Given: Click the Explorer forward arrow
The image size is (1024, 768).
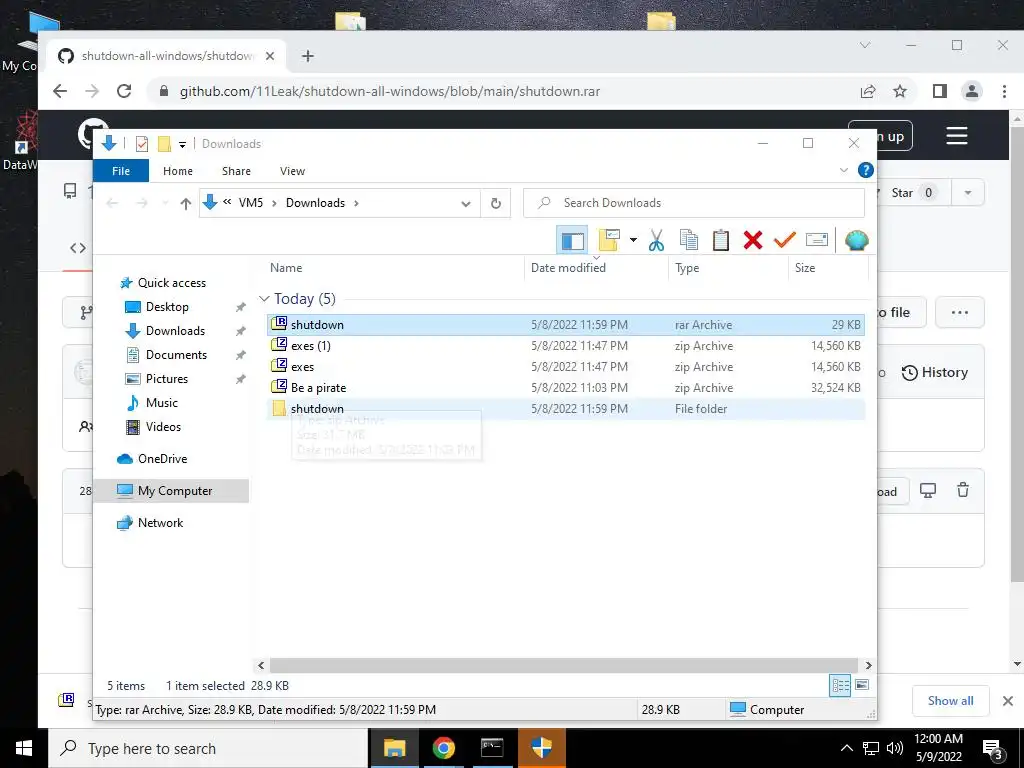Looking at the screenshot, I should pos(142,203).
